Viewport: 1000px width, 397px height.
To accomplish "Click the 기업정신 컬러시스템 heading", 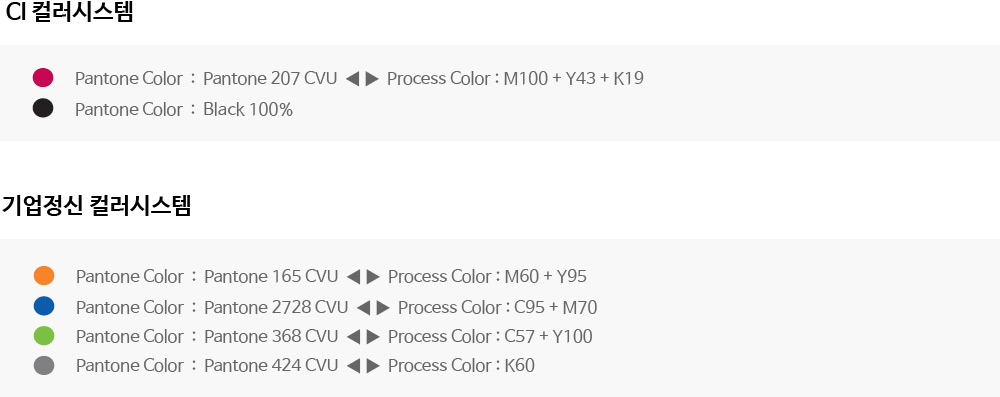I will (x=96, y=206).
